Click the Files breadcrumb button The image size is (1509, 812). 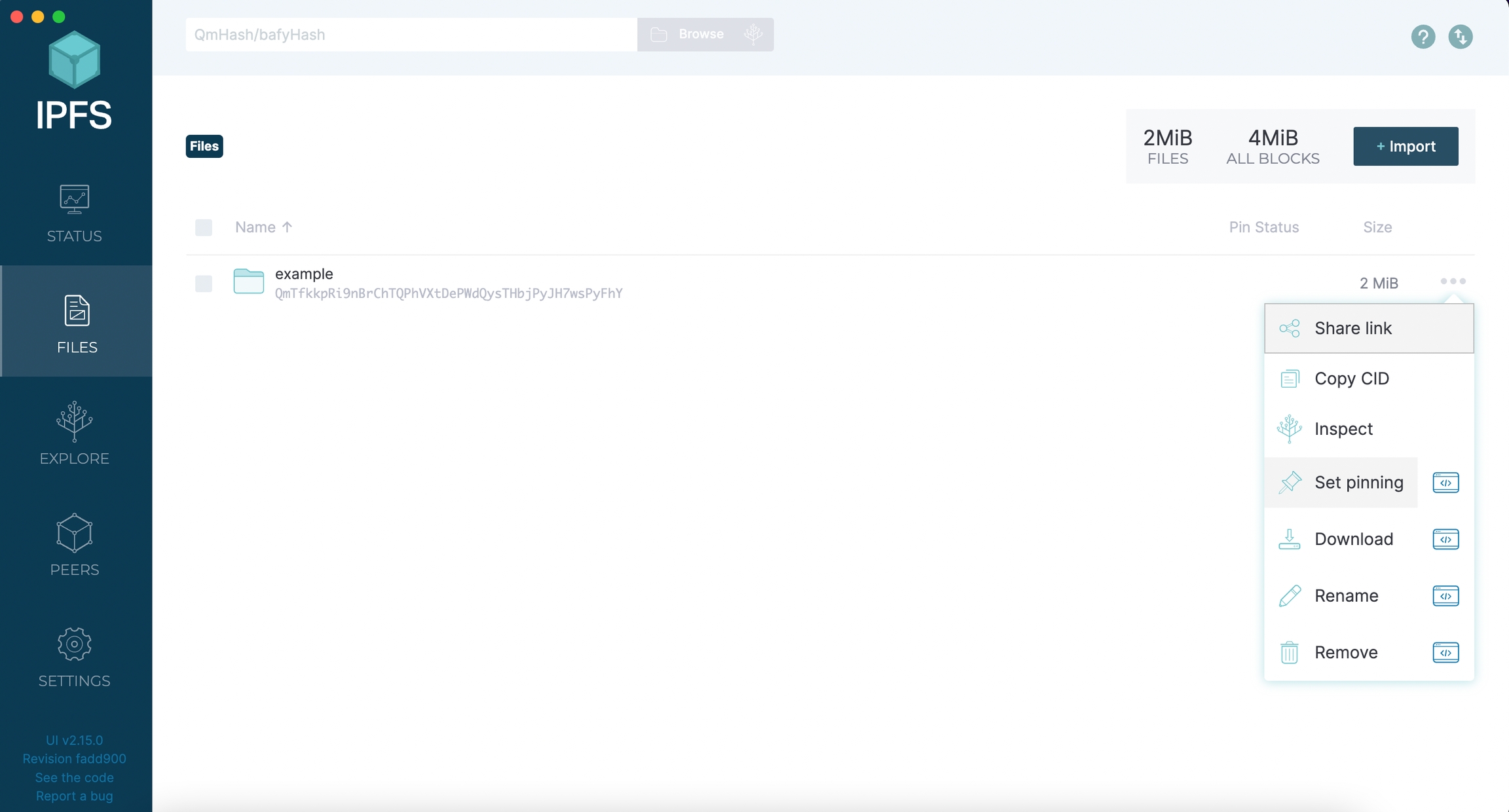[204, 146]
